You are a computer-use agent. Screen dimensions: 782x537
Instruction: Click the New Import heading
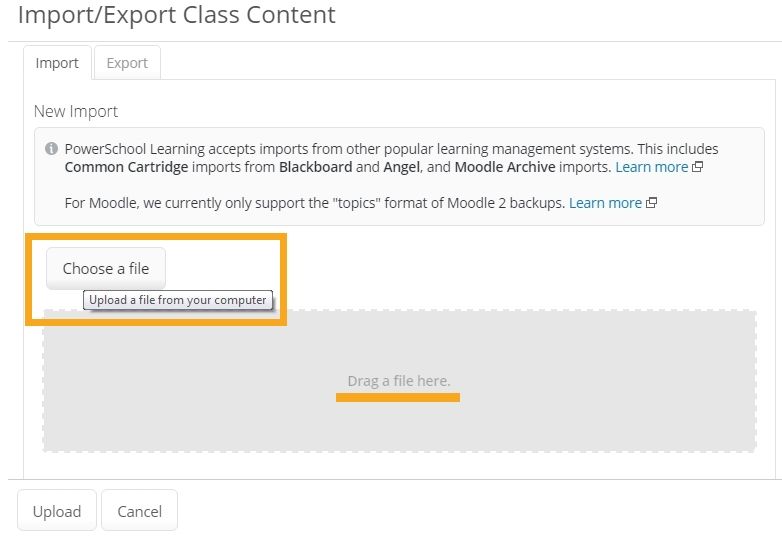click(x=76, y=111)
